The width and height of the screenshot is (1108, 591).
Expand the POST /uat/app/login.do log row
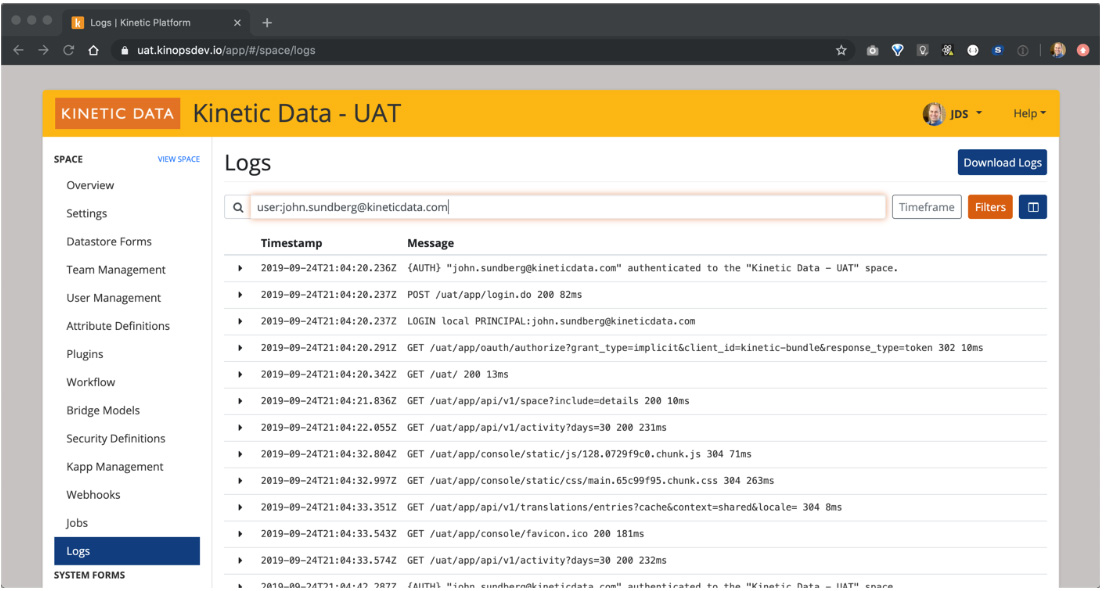pyautogui.click(x=240, y=295)
